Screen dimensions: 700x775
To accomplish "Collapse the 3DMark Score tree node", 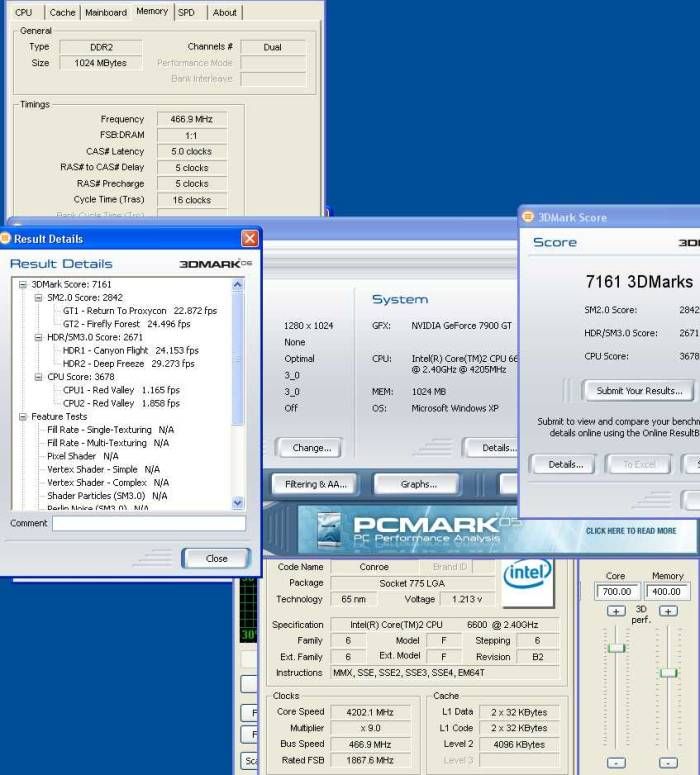I will (24, 285).
